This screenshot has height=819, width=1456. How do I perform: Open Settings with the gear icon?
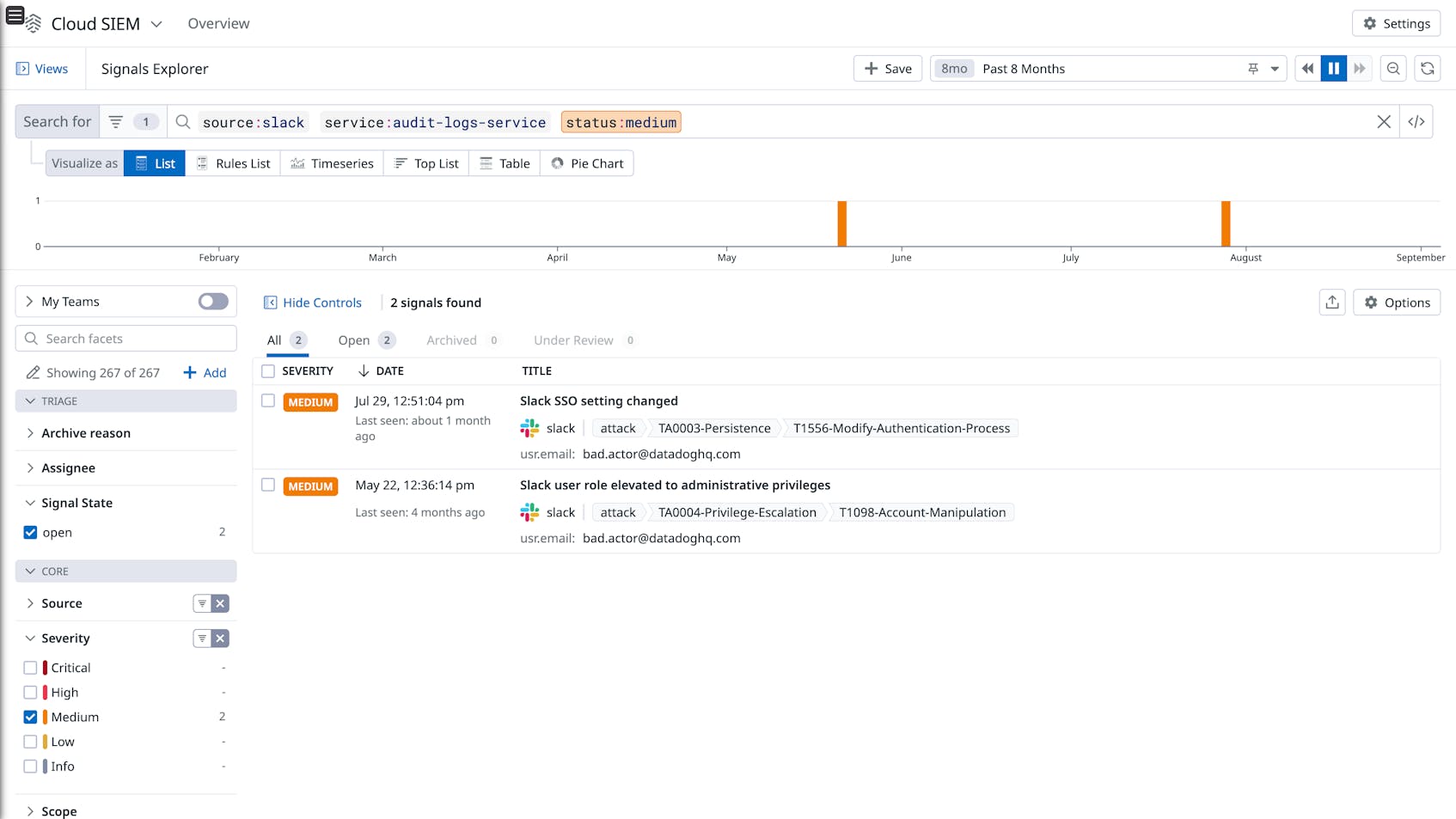pos(1396,23)
